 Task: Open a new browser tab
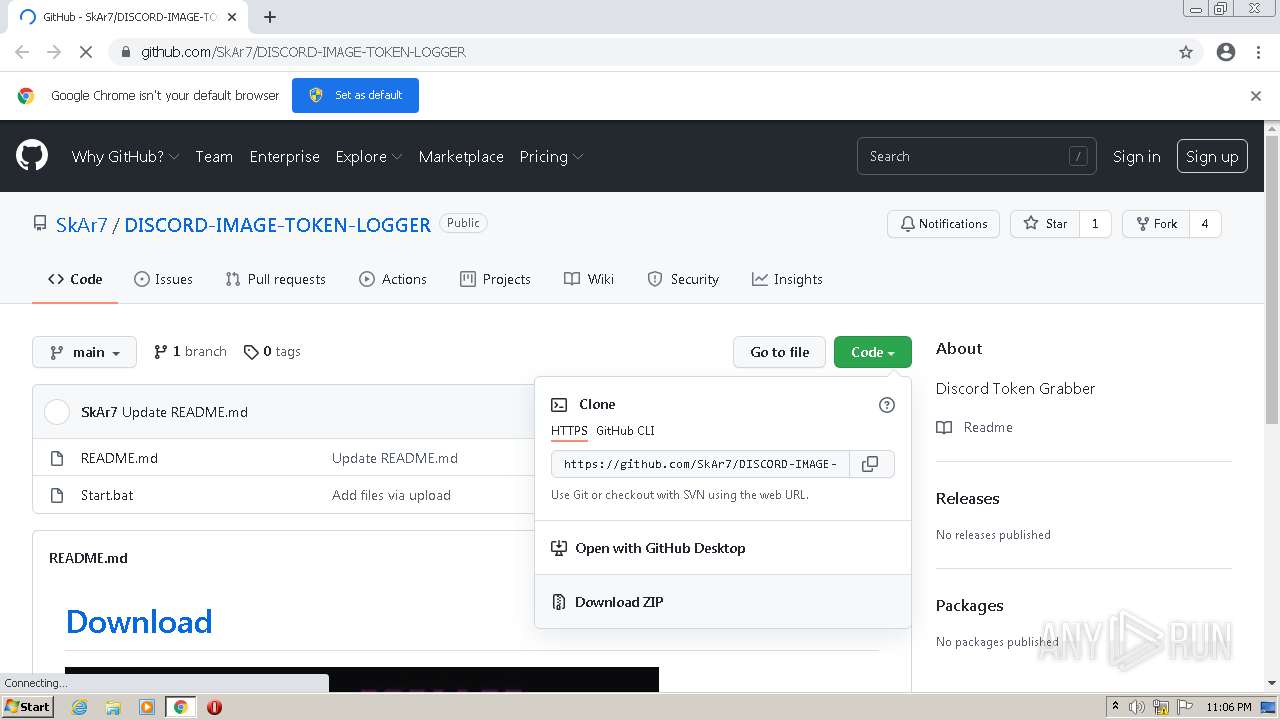[270, 17]
